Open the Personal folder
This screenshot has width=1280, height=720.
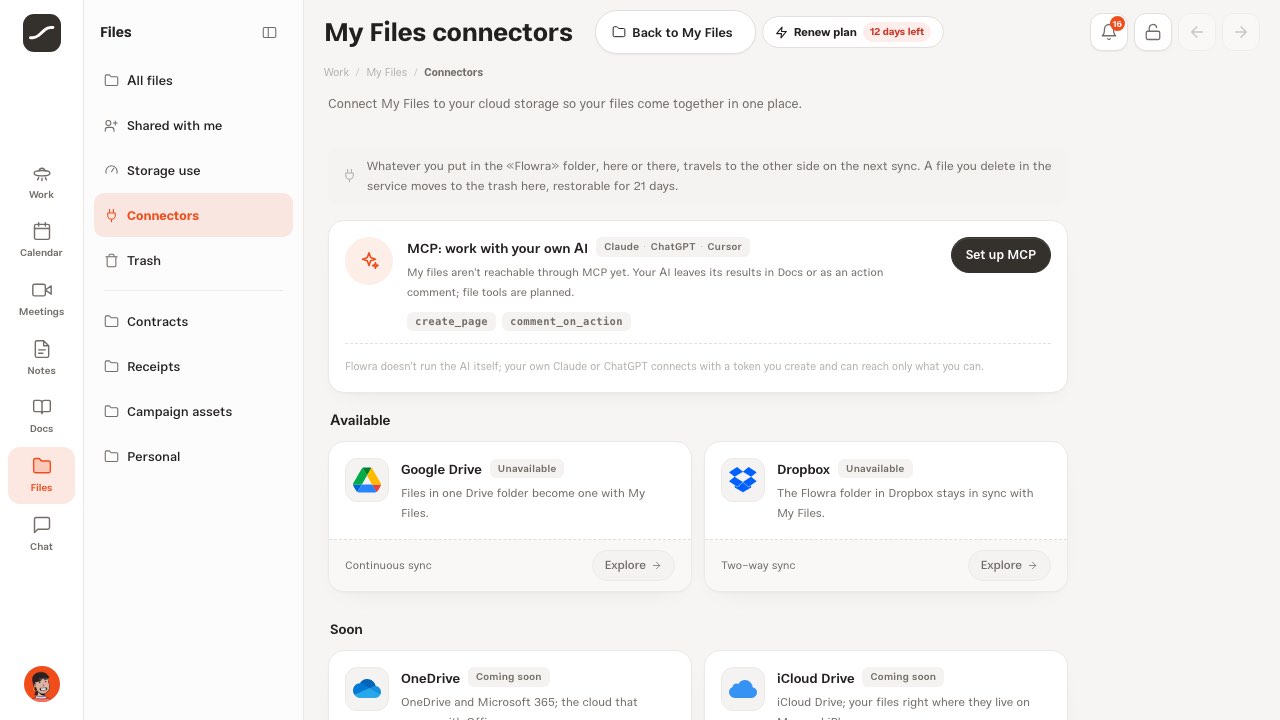tap(193, 456)
